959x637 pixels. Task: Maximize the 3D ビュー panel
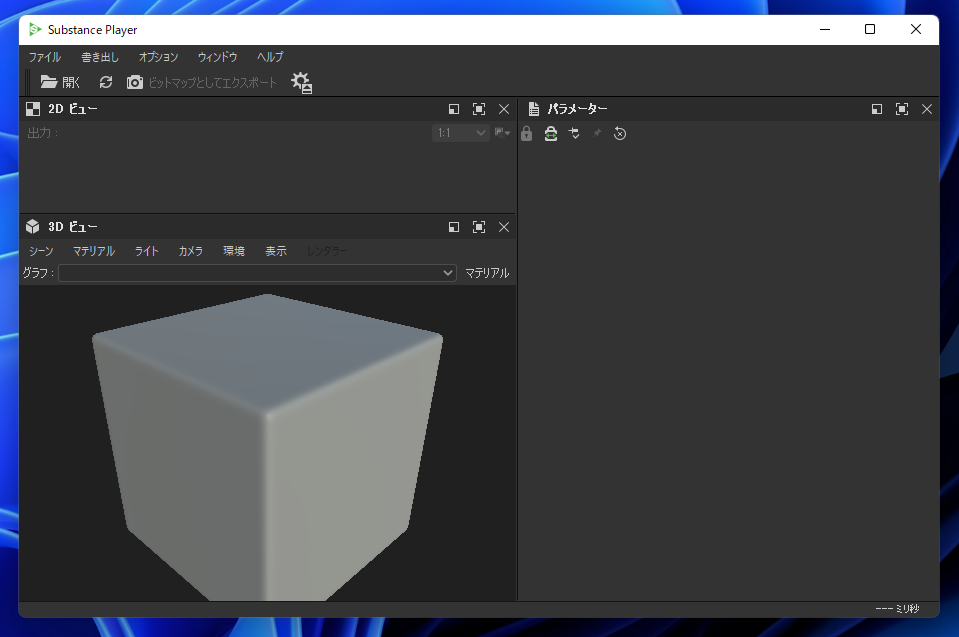[x=479, y=227]
